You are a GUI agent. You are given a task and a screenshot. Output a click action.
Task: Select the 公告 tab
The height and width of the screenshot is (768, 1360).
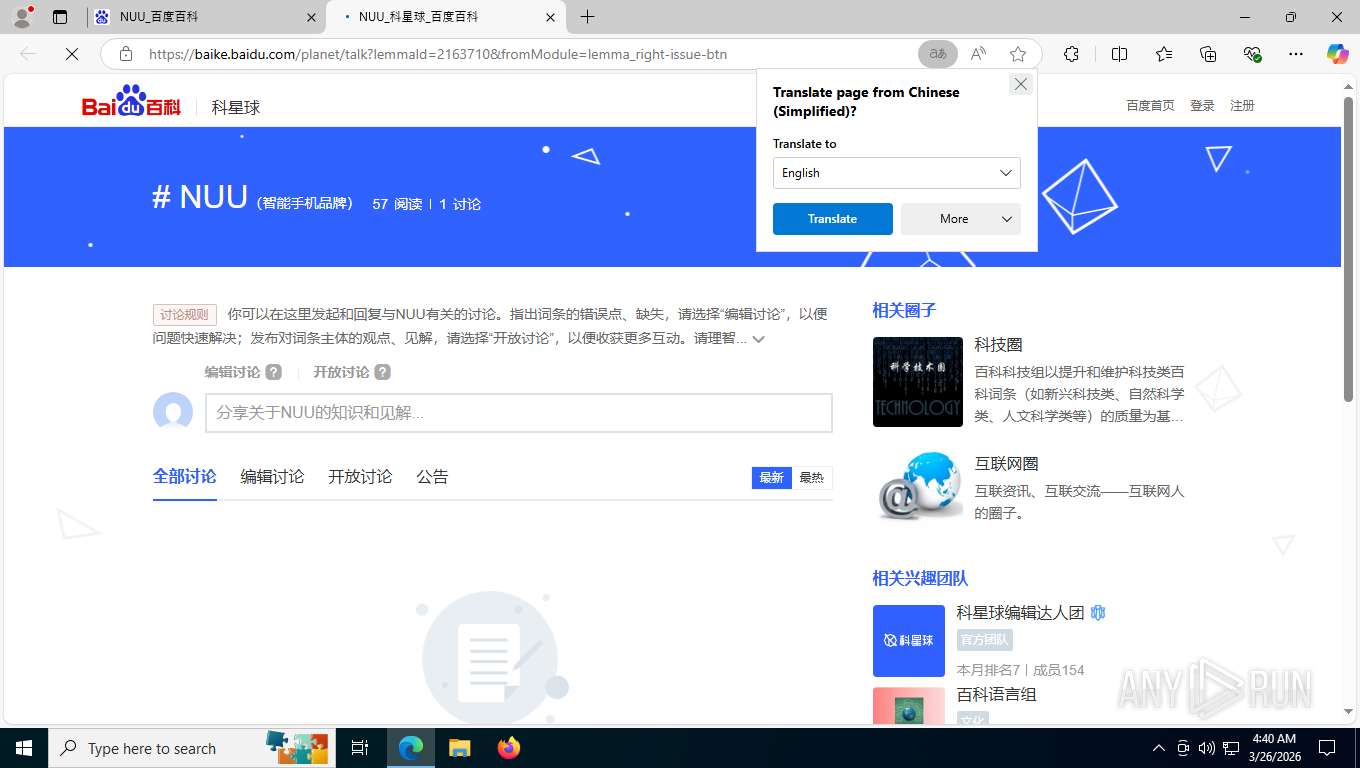click(432, 477)
